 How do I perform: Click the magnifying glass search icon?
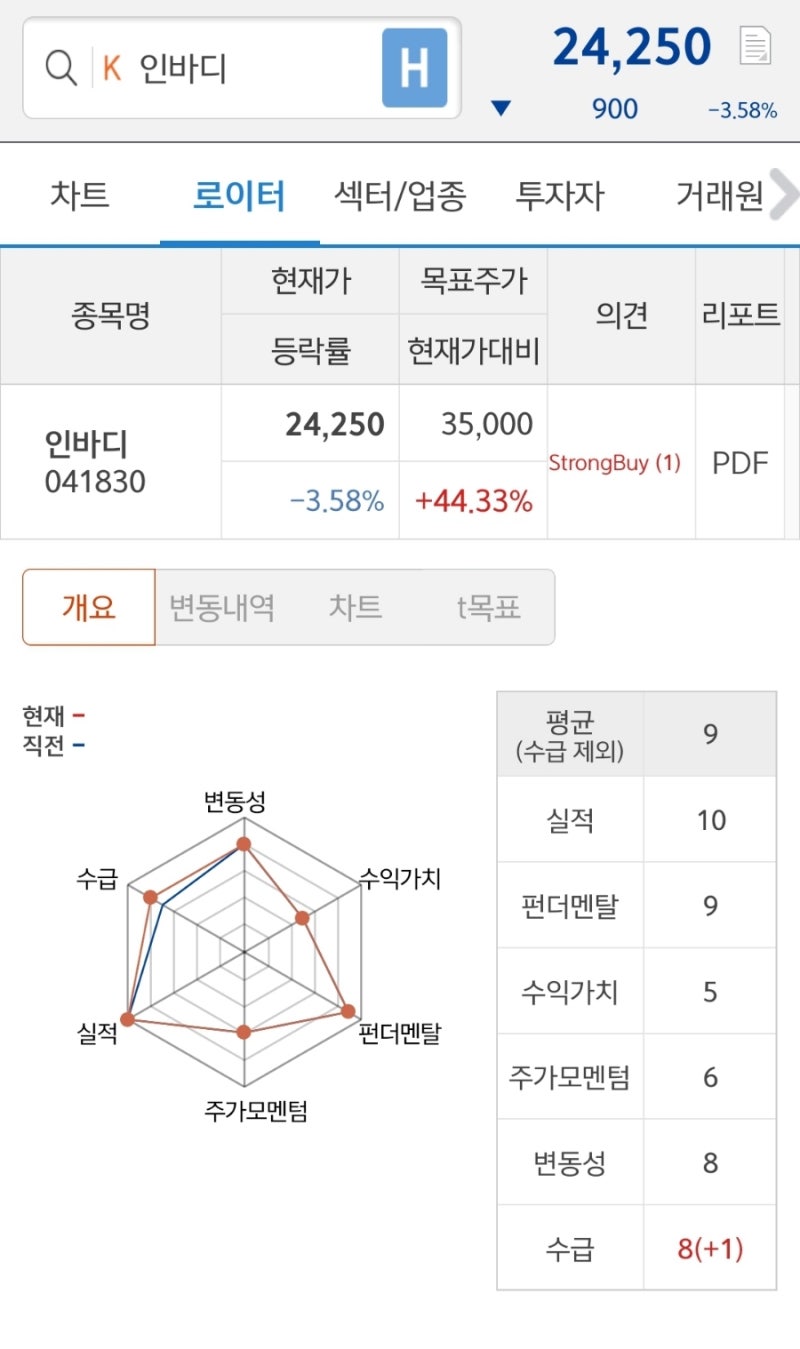point(62,69)
